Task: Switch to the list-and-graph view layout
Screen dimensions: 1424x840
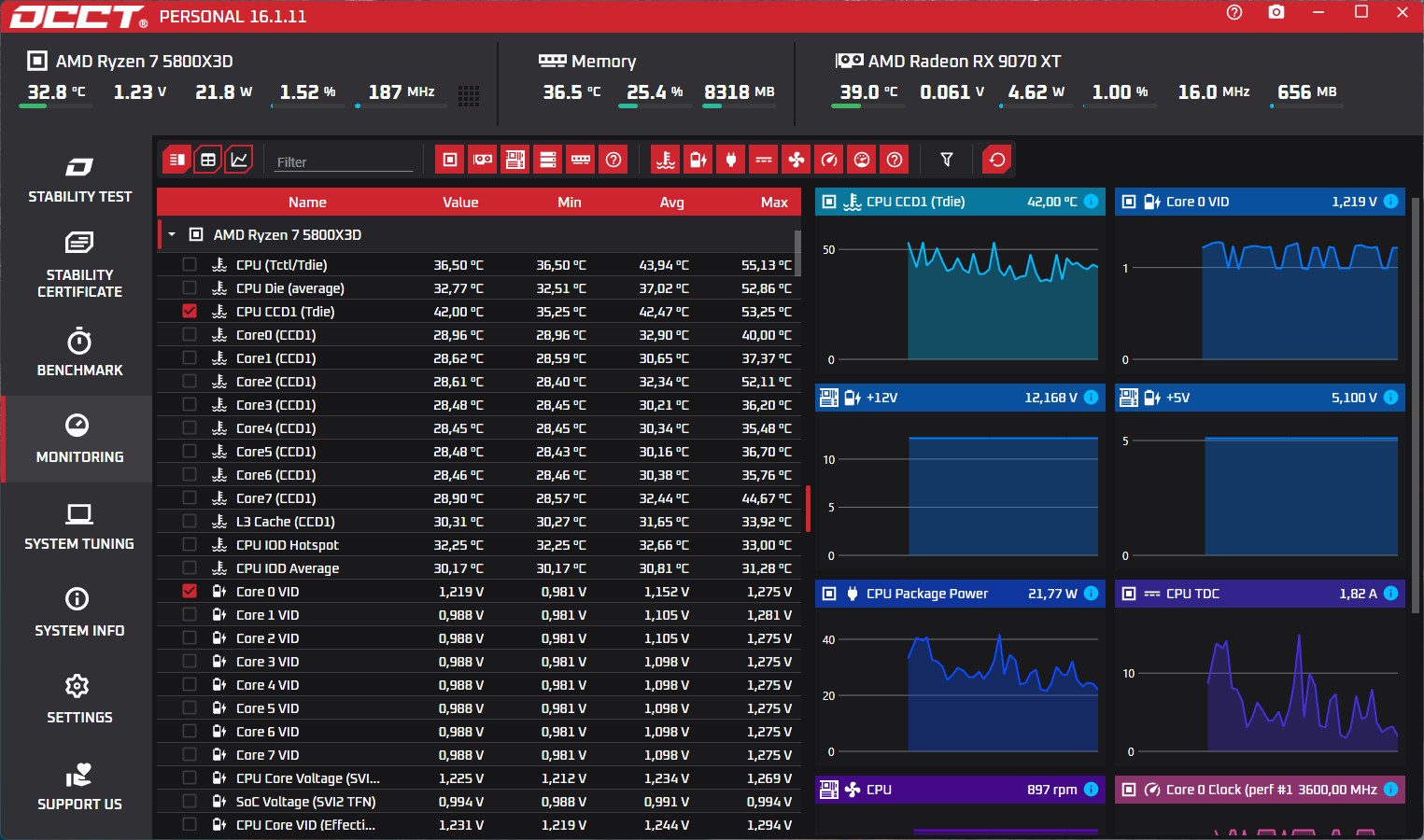Action: coord(176,160)
